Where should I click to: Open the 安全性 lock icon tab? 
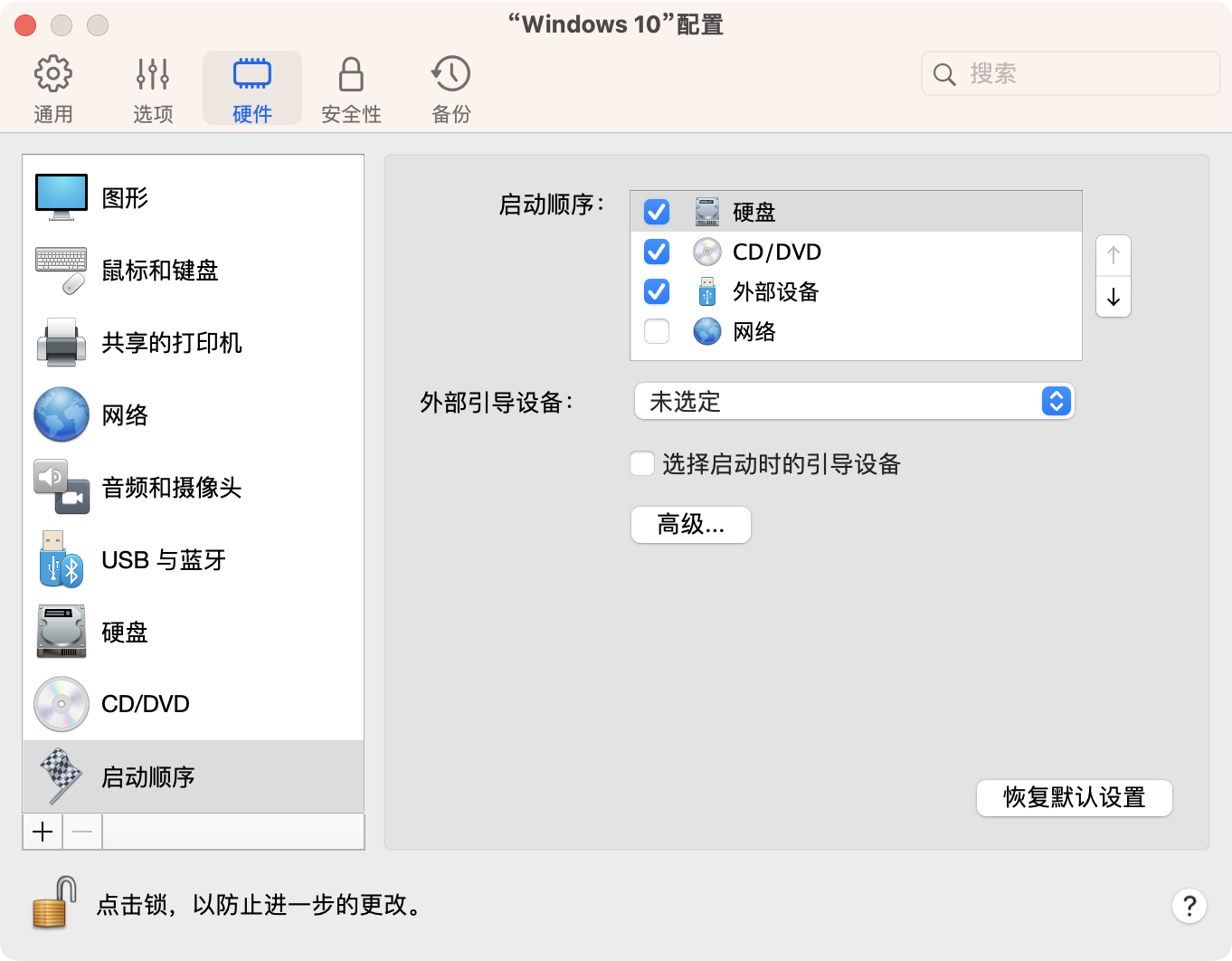[351, 74]
